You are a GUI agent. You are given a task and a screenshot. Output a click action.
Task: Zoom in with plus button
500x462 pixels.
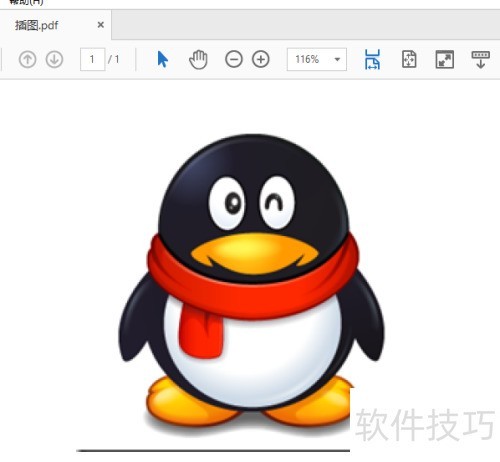point(261,60)
